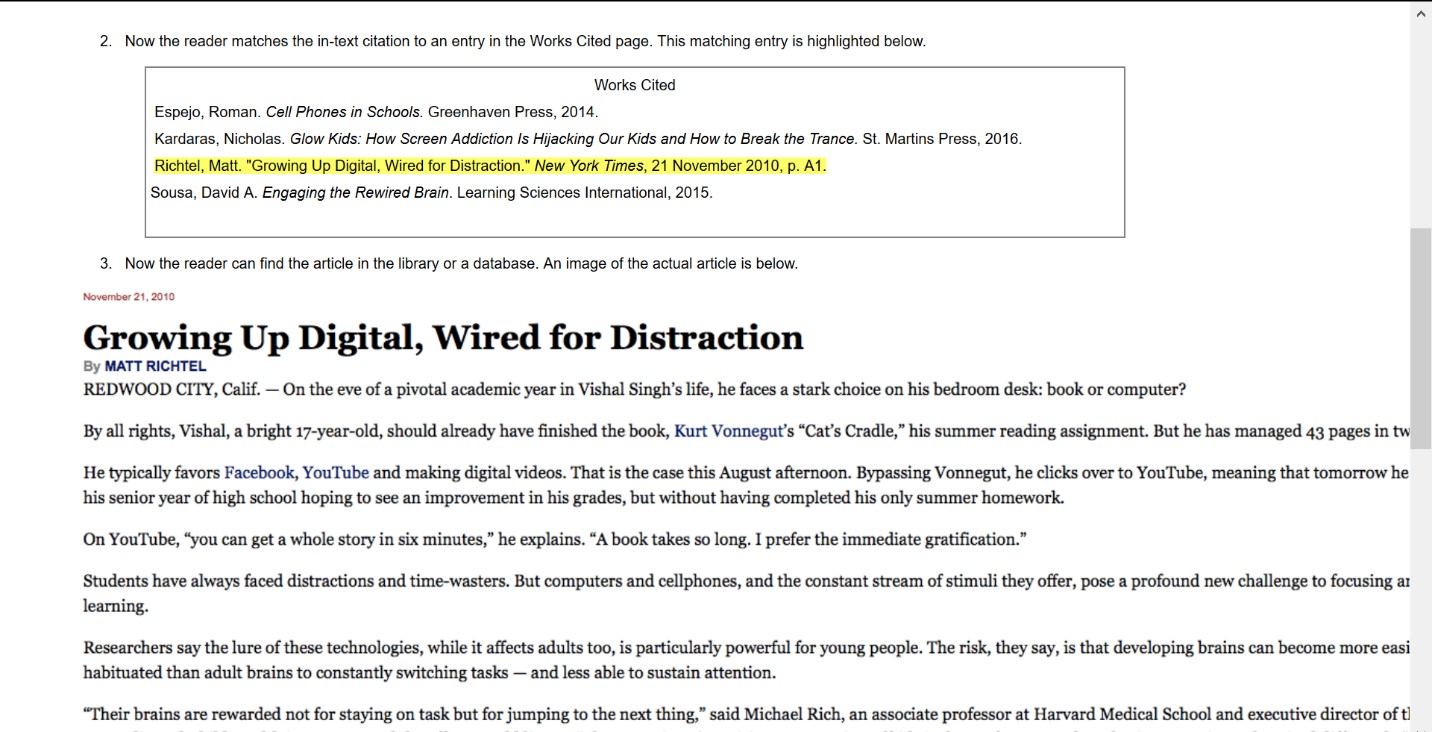The image size is (1432, 732).
Task: Click the Works Cited heading
Action: (x=634, y=85)
